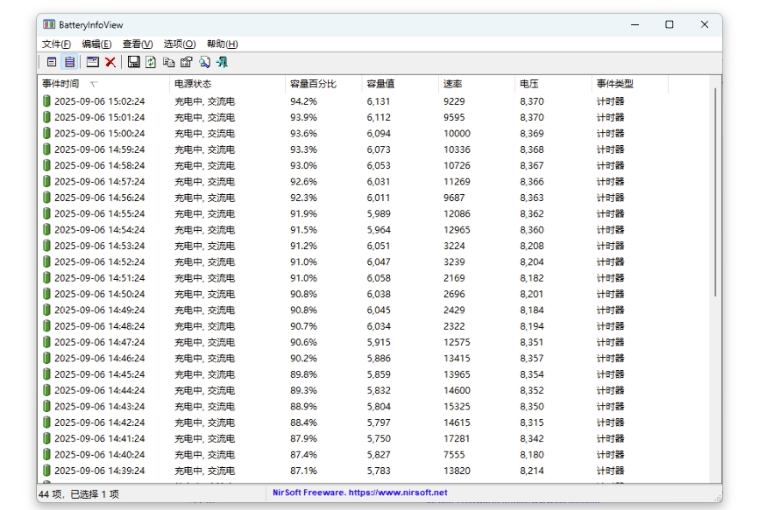Open the 编辑(E) menu

tap(96, 44)
